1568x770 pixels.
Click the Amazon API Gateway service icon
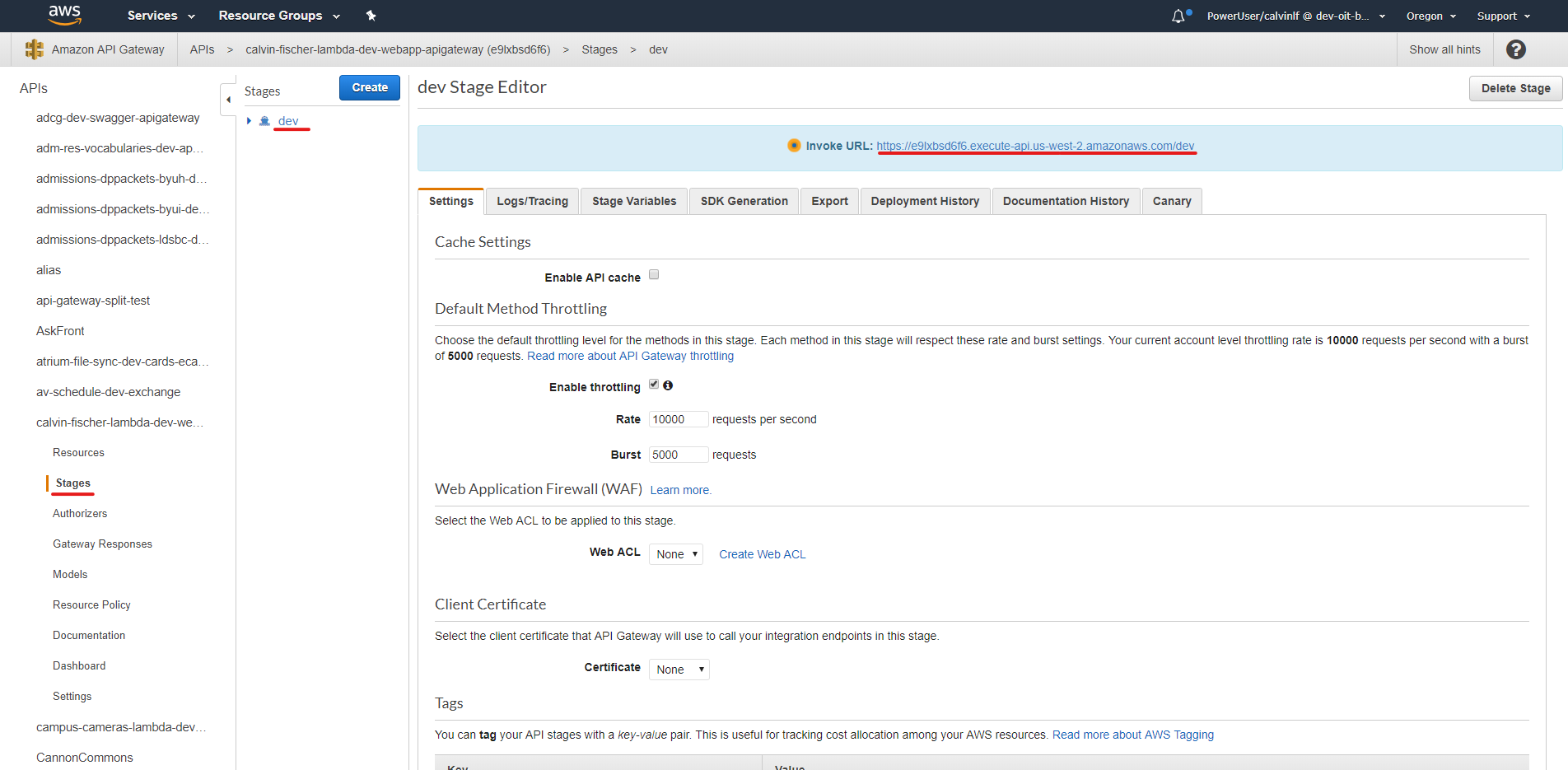pos(34,49)
